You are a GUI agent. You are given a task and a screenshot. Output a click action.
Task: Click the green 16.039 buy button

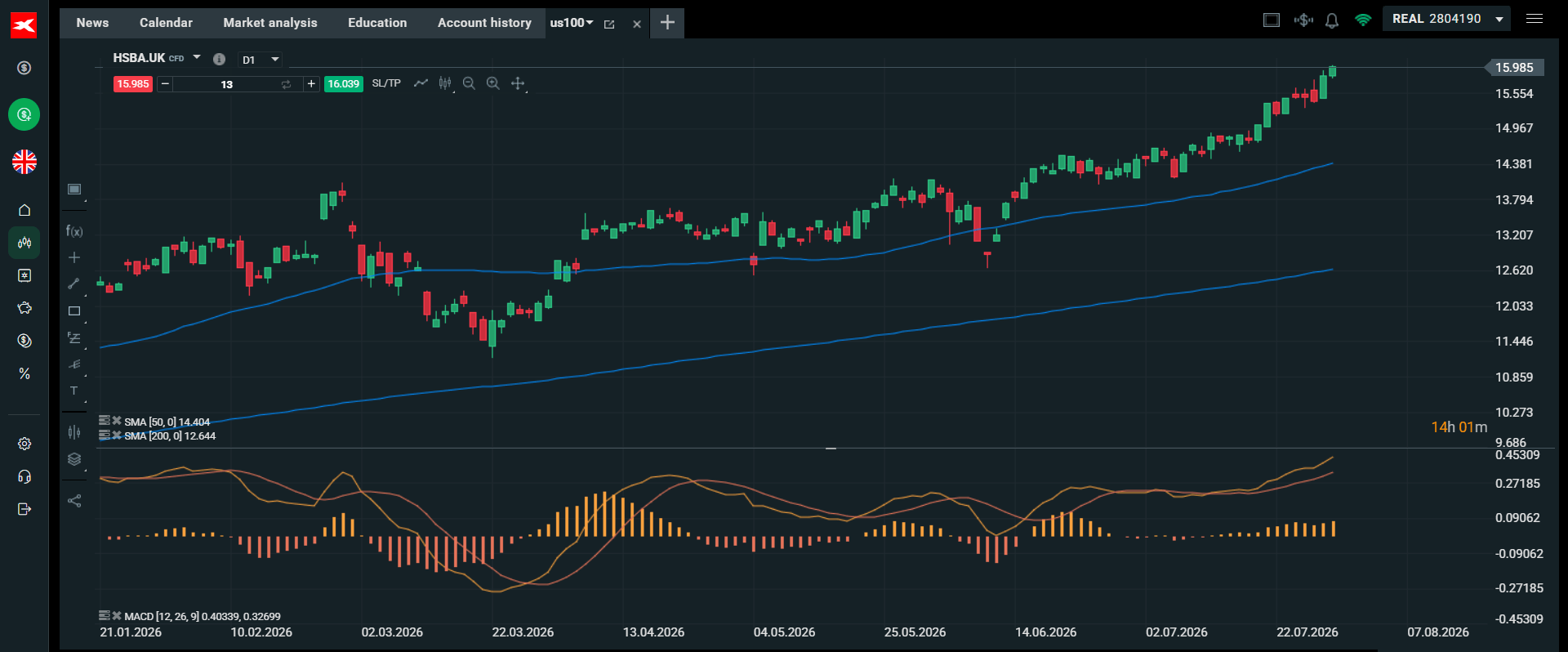pos(344,84)
